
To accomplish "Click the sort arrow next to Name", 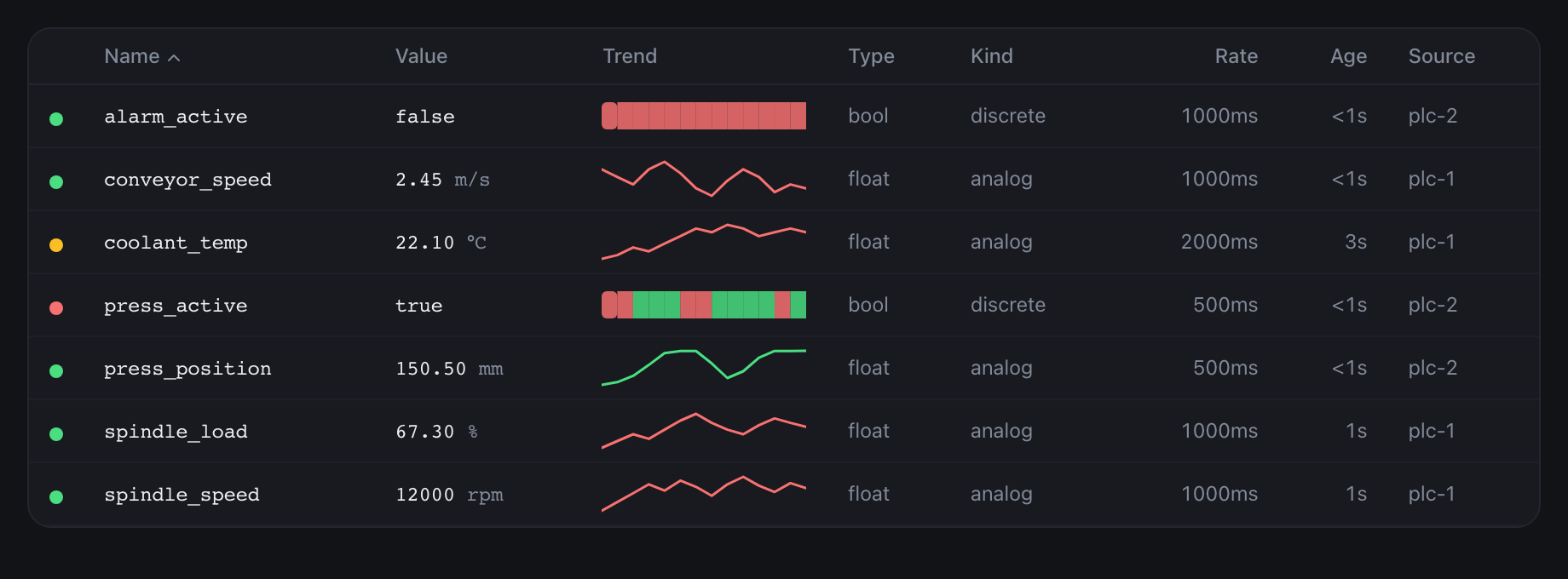I will (x=174, y=58).
